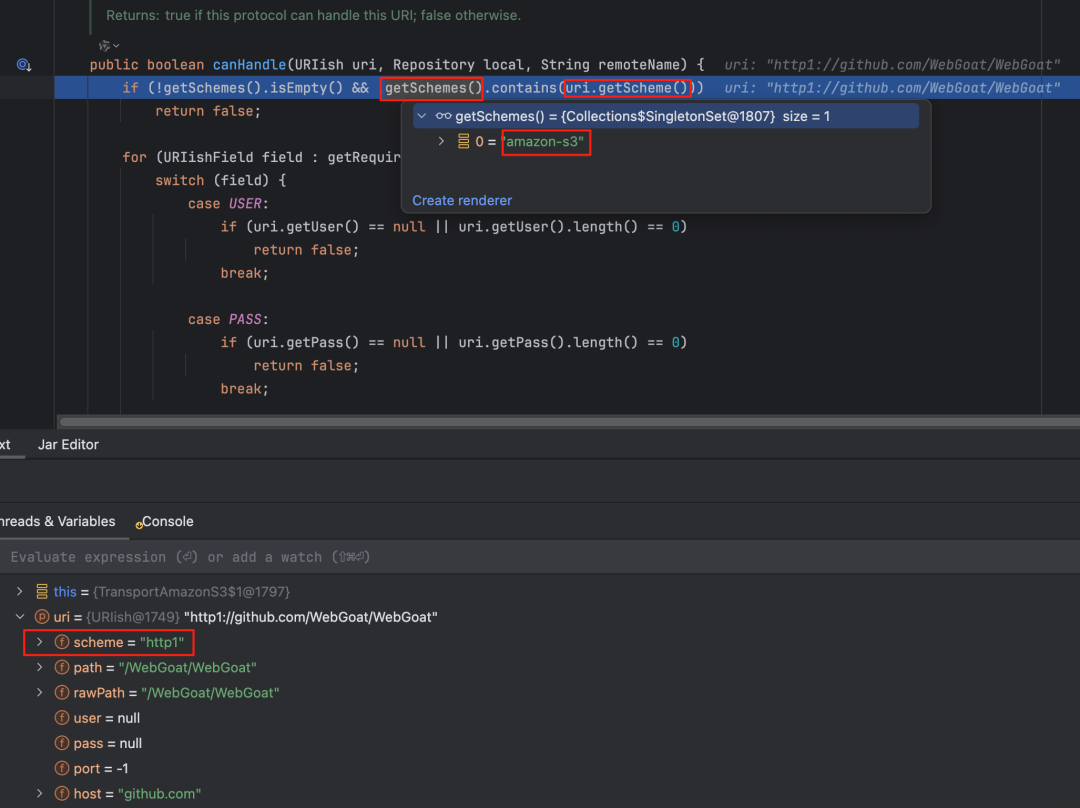Click the field icon beside rawPath

pyautogui.click(x=62, y=692)
